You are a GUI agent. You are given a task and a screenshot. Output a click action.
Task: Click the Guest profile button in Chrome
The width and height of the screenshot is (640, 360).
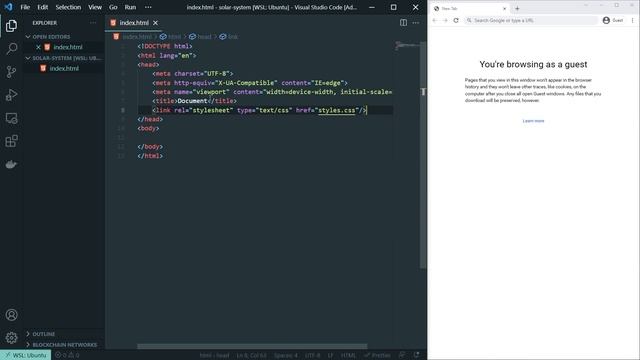coord(613,20)
